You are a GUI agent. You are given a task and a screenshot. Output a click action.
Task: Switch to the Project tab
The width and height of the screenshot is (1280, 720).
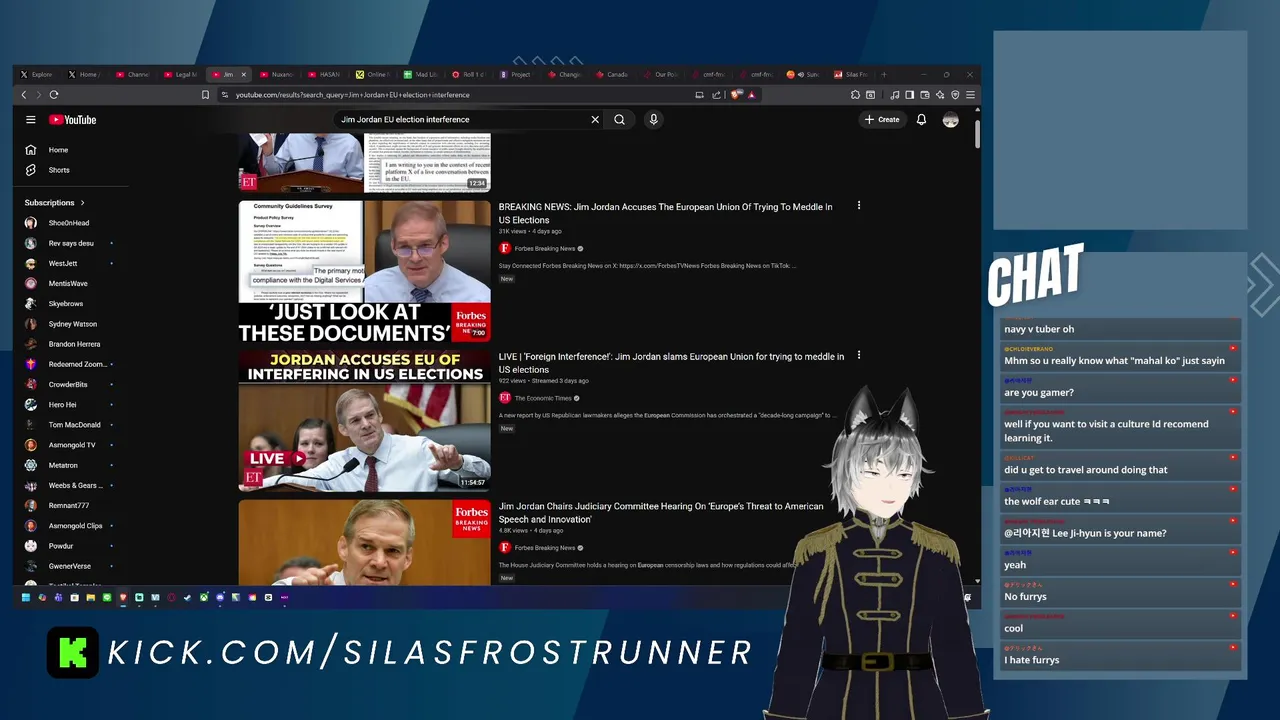(x=516, y=75)
